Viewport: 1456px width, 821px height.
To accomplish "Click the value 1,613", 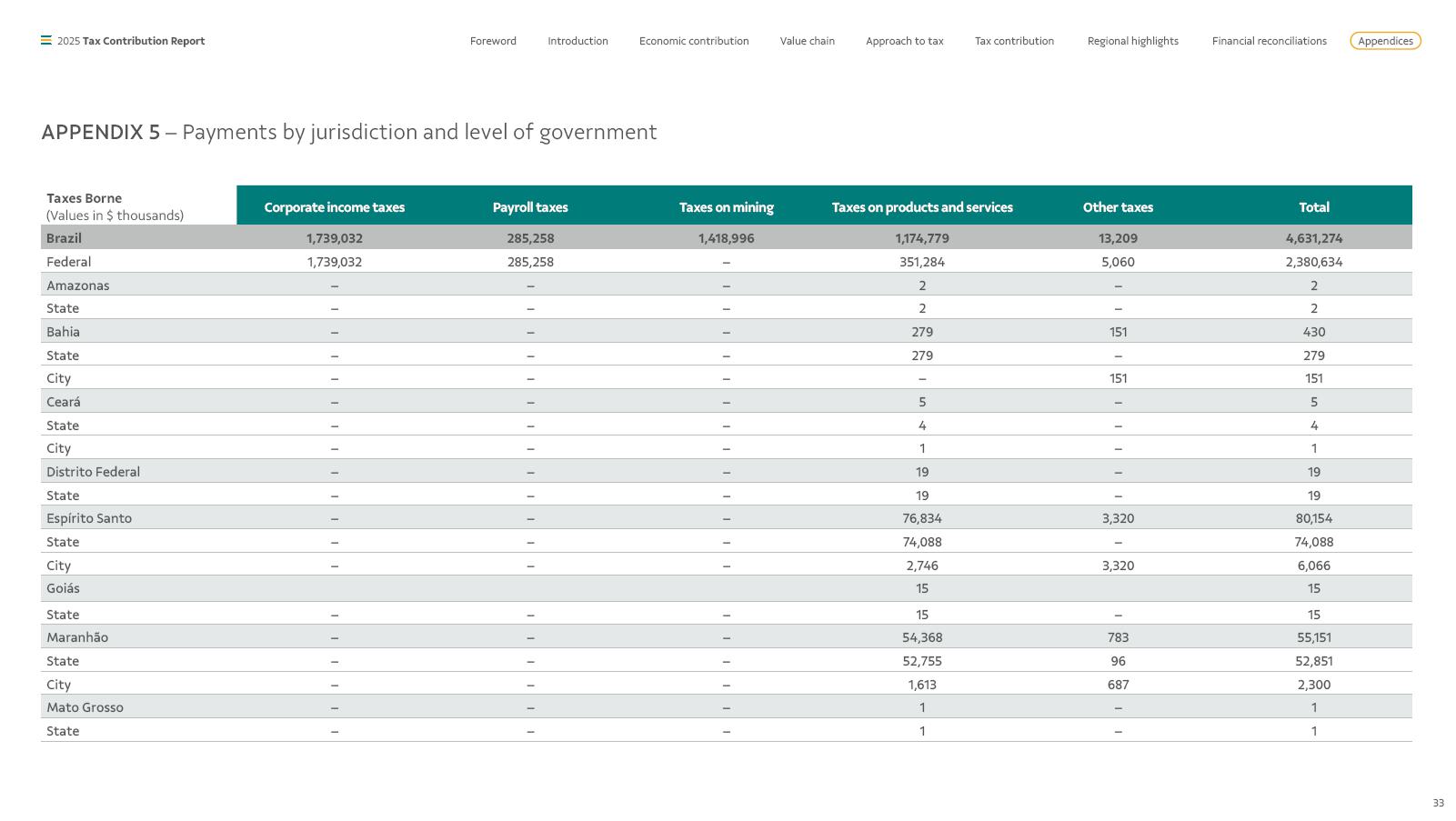I will tap(922, 685).
